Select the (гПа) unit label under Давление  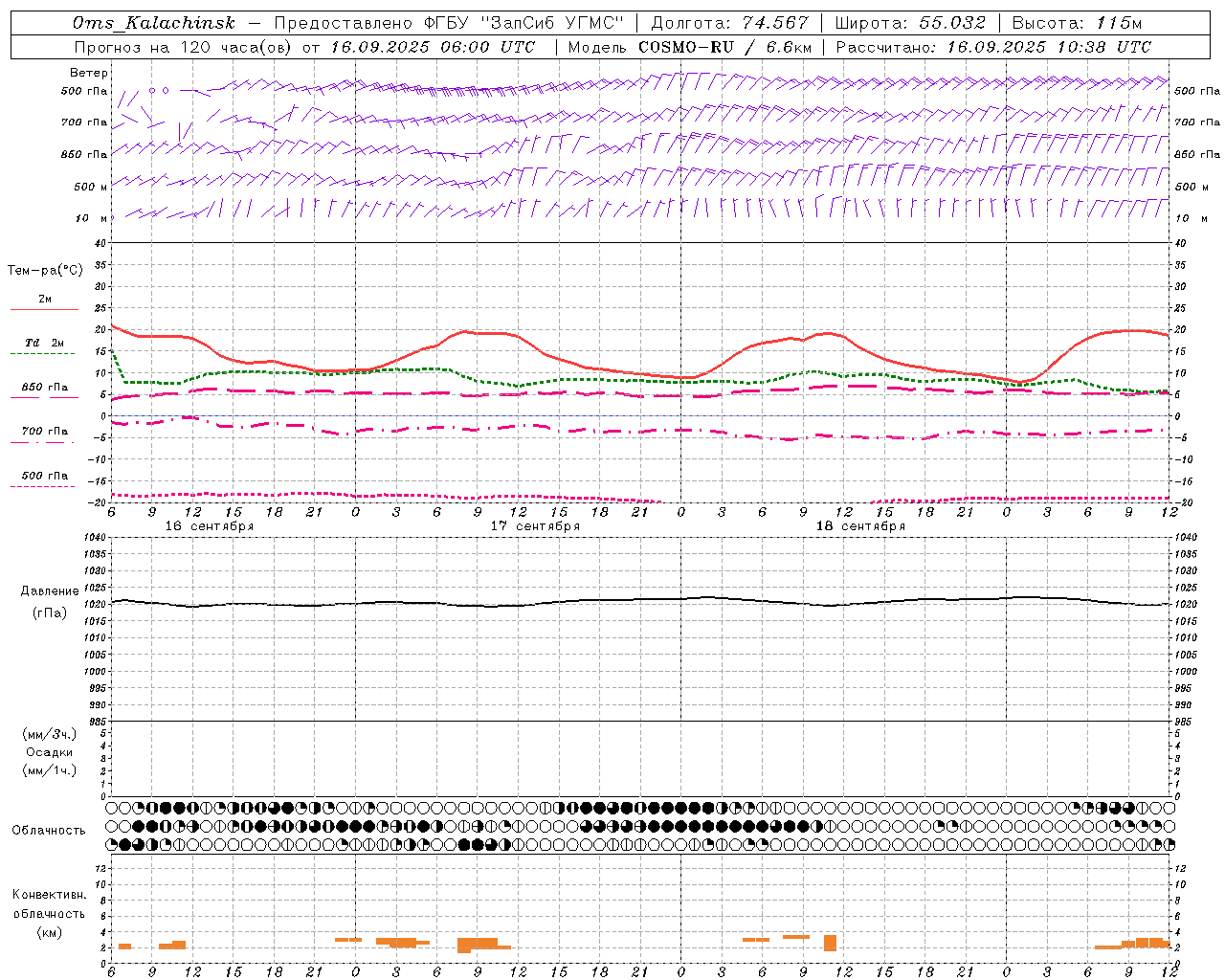pos(50,613)
